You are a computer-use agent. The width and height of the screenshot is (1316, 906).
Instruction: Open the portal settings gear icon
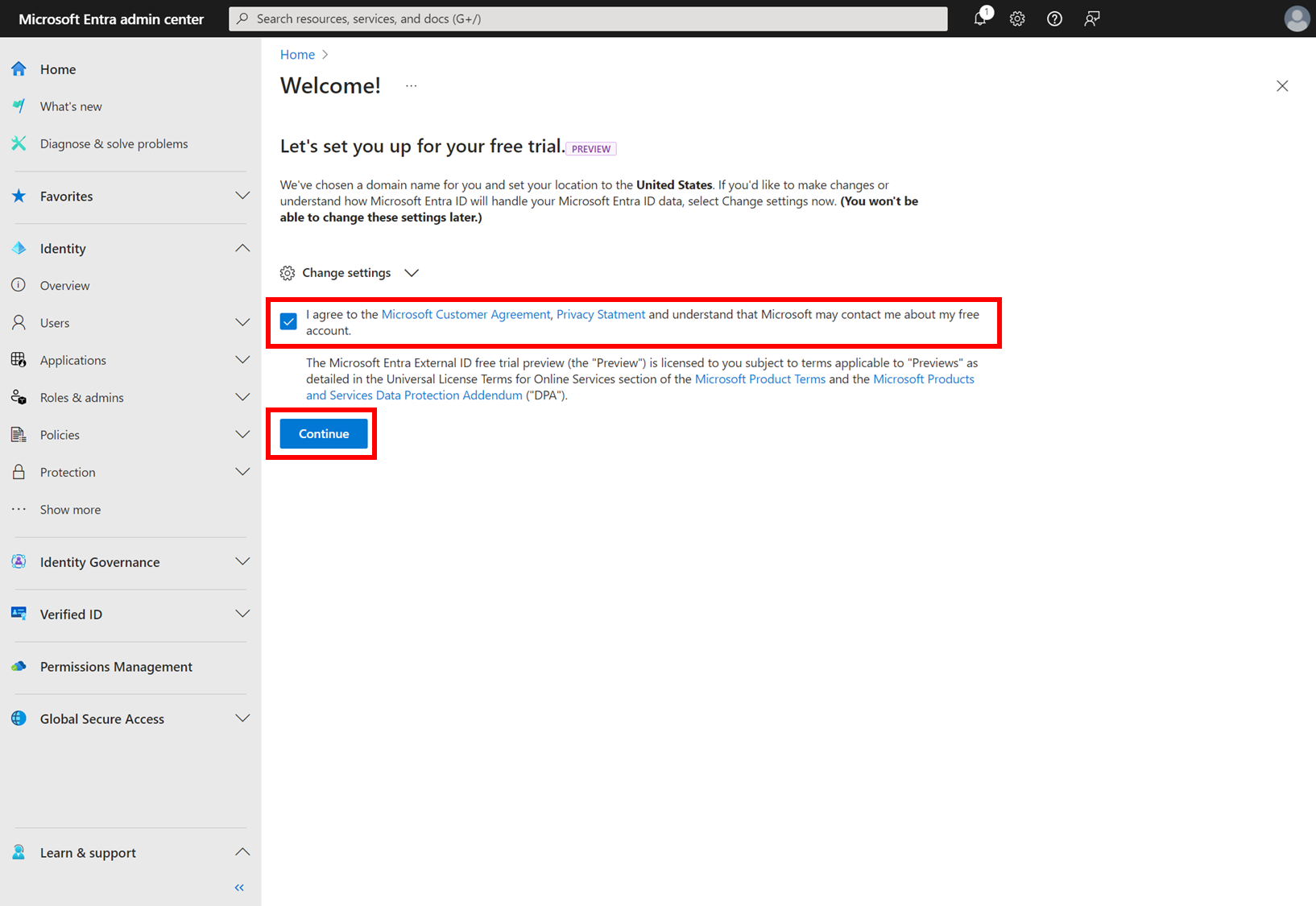1017,19
